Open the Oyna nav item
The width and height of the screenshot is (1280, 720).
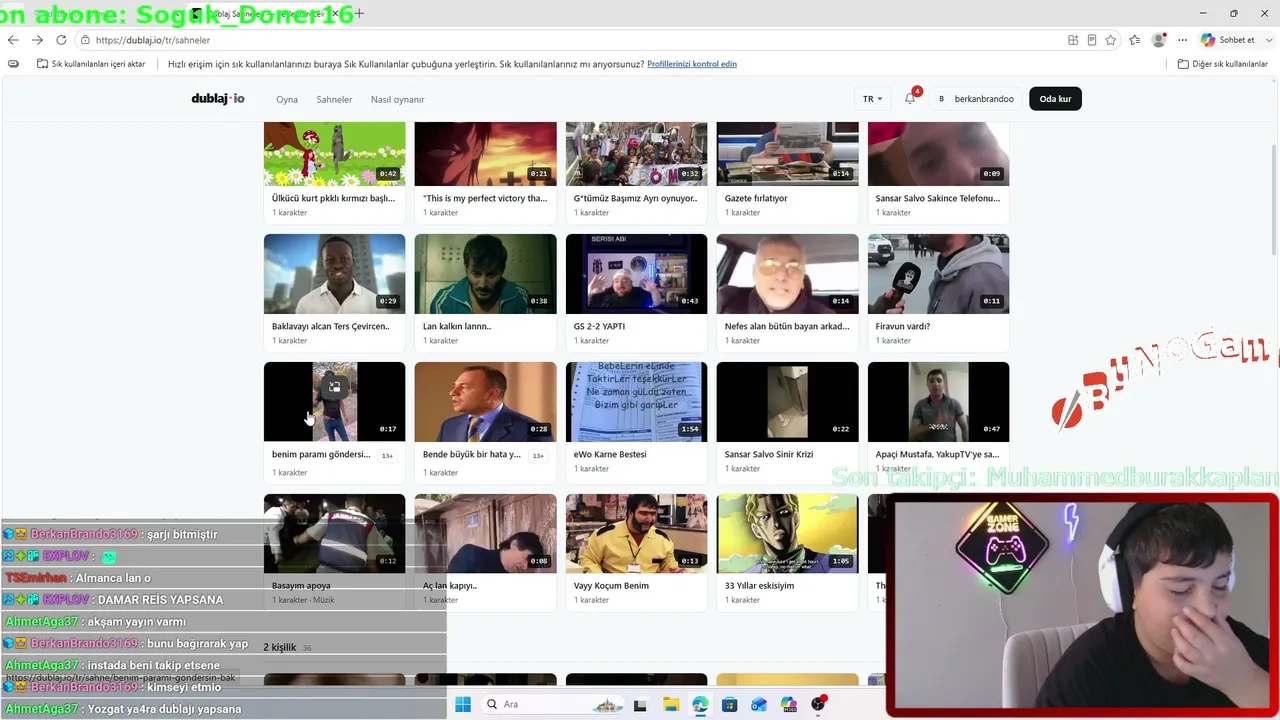pos(287,100)
